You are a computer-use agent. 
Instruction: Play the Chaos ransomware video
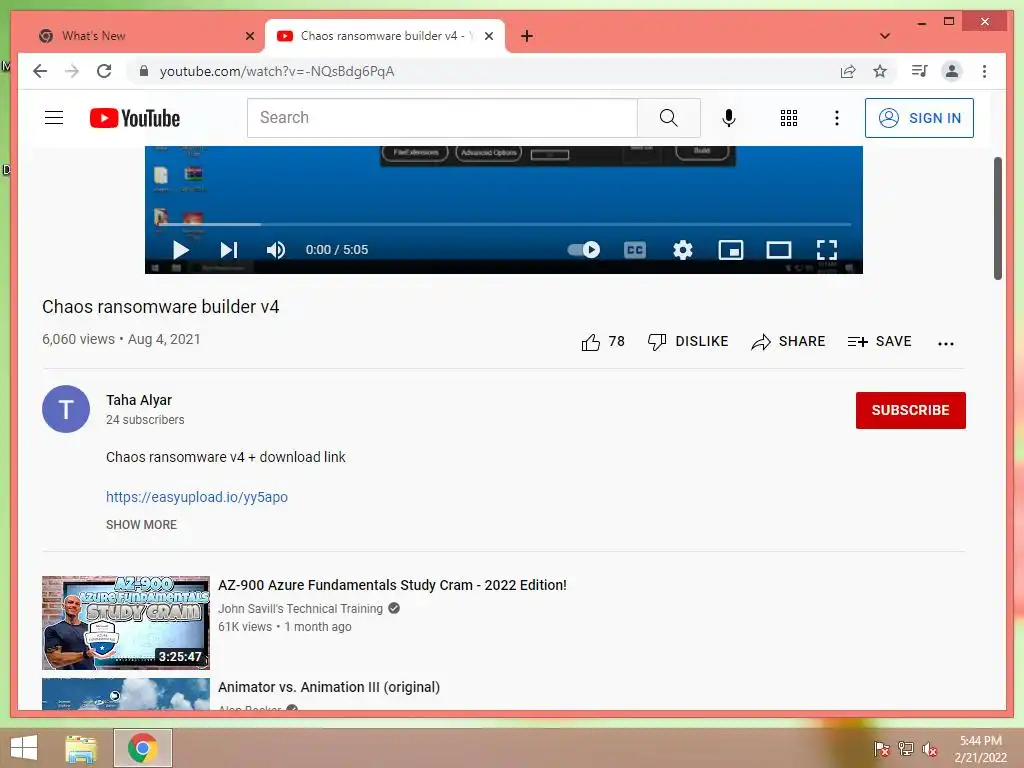[180, 250]
